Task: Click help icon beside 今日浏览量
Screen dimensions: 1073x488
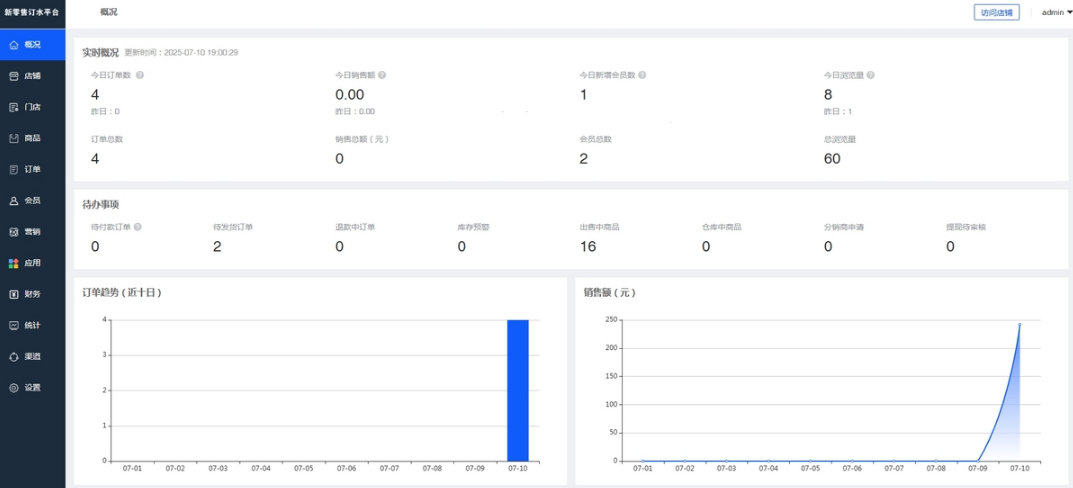Action: [x=872, y=75]
